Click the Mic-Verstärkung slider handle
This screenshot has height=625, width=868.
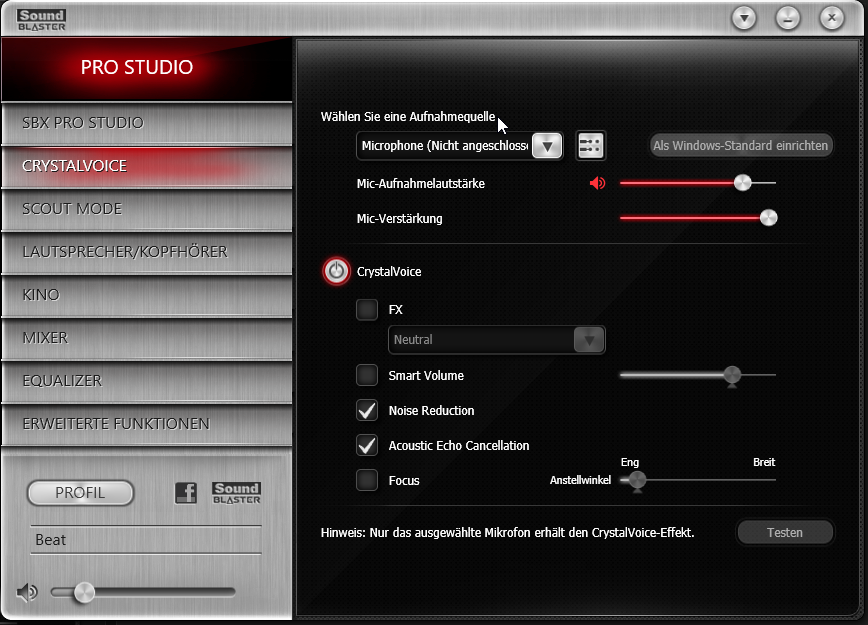coord(768,218)
